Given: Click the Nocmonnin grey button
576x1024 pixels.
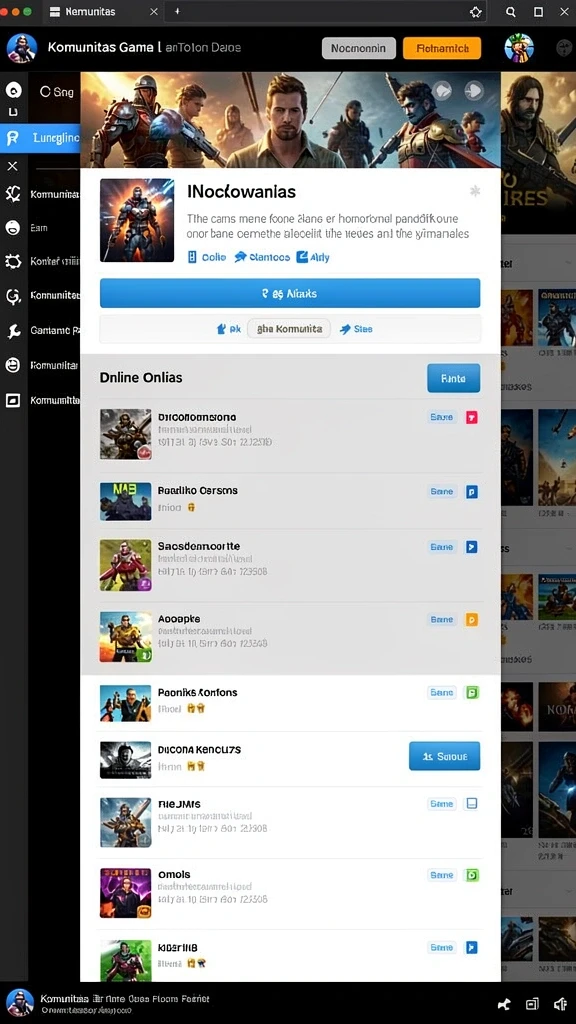Looking at the screenshot, I should pyautogui.click(x=359, y=48).
